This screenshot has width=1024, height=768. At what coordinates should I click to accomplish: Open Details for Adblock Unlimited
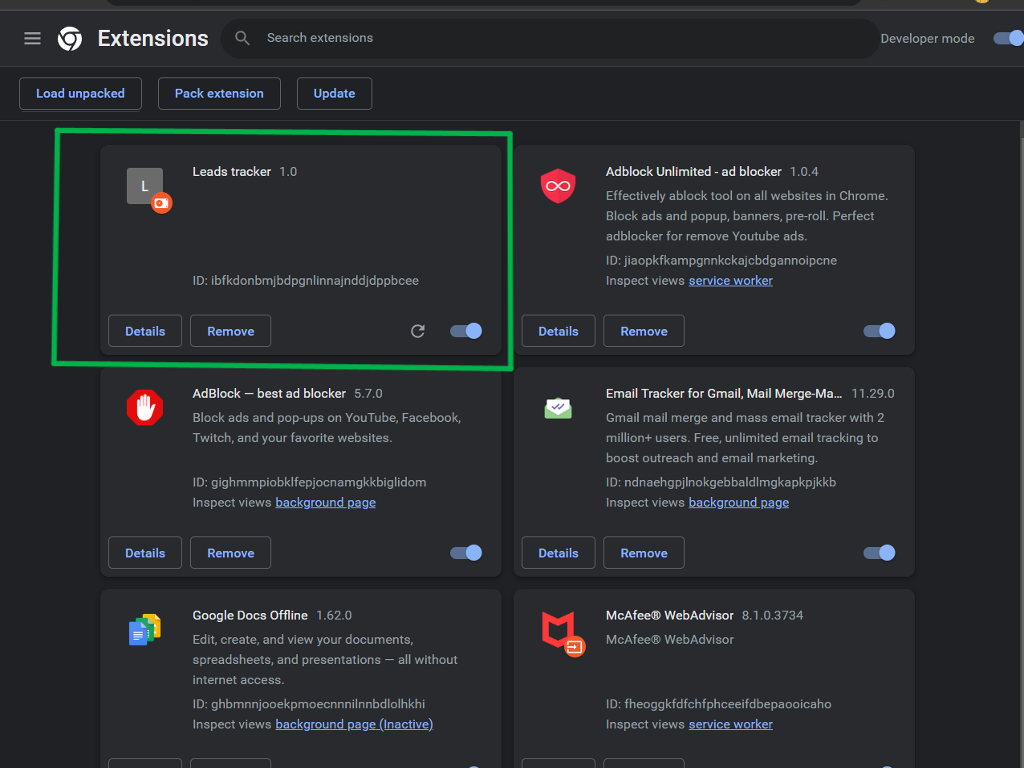click(558, 331)
